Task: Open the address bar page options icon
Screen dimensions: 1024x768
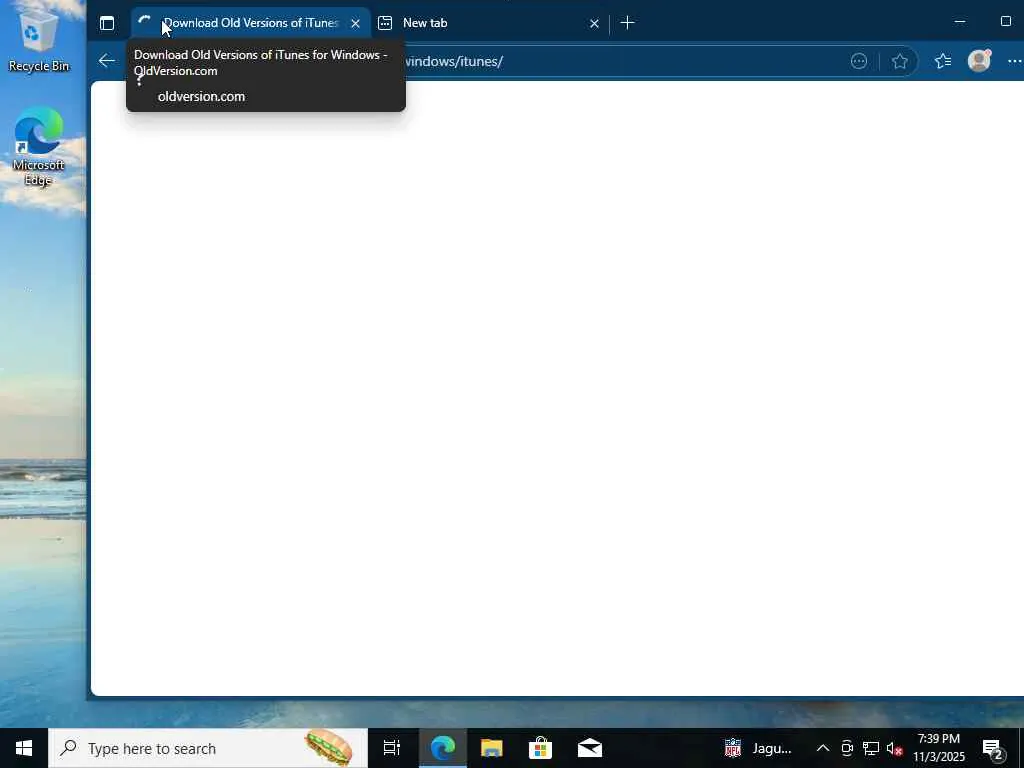Action: coord(859,61)
